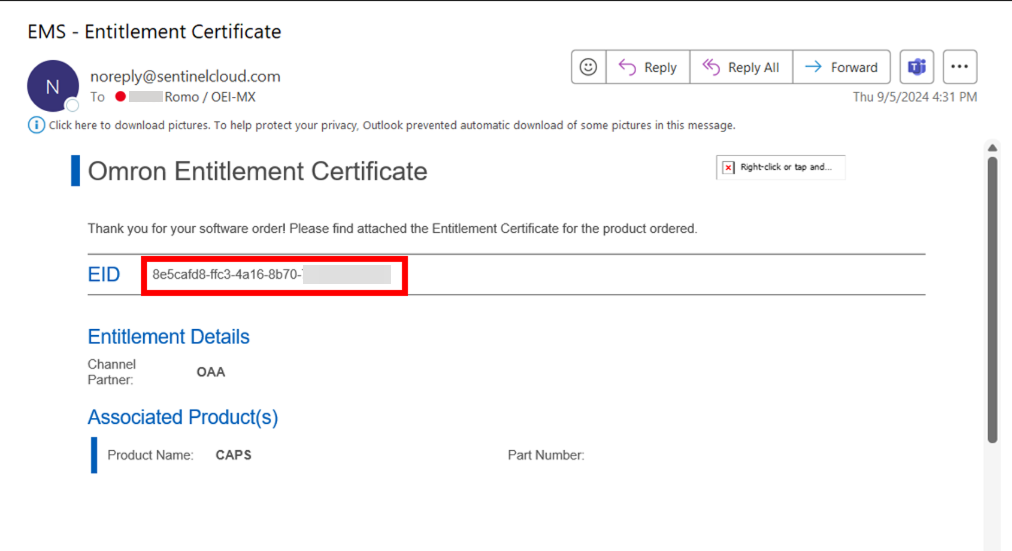Click the scrollbar up arrow
Viewport: 1012px width, 551px height.
click(x=993, y=148)
